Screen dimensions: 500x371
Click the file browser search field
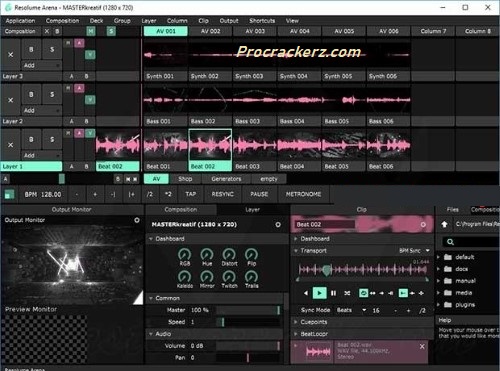pos(471,242)
